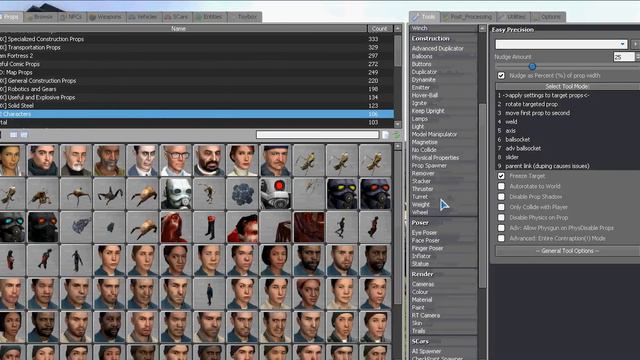Switch to the Post_Processing tab

(x=467, y=17)
